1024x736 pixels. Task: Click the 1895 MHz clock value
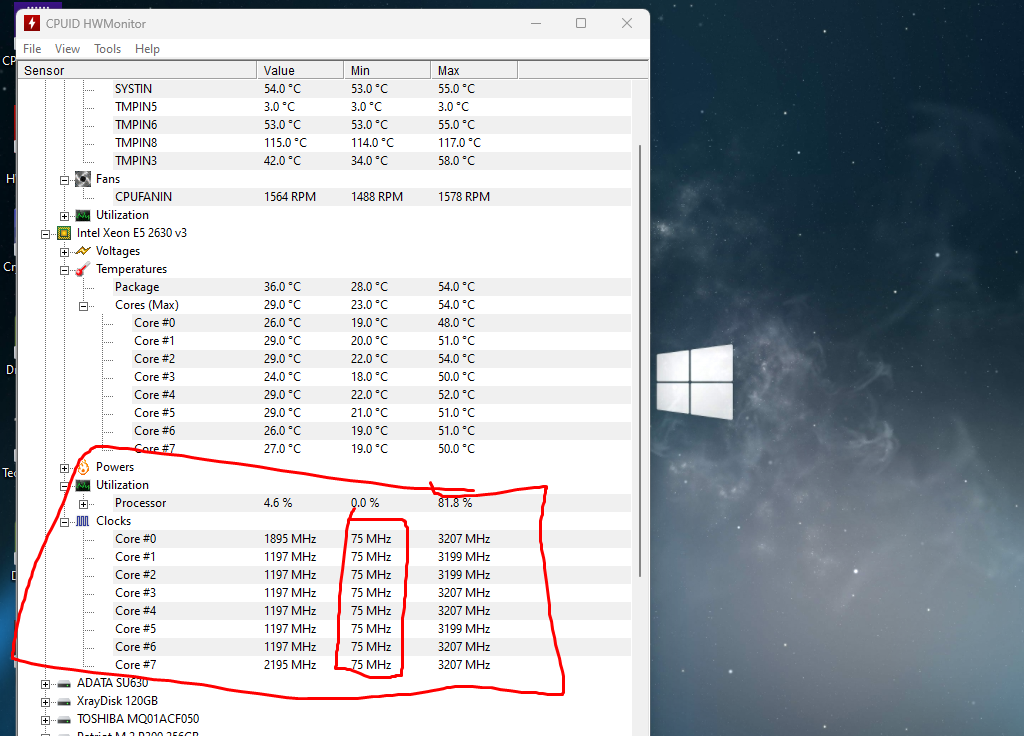coord(290,539)
